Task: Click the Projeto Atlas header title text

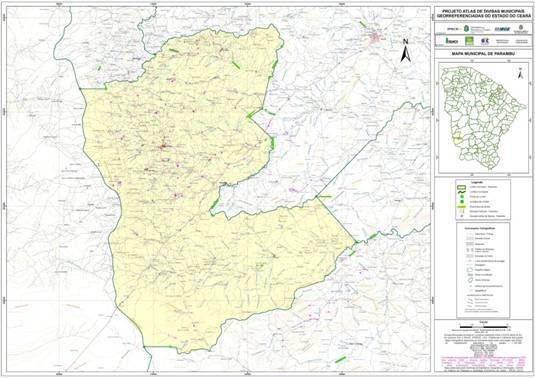Action: pyautogui.click(x=483, y=13)
